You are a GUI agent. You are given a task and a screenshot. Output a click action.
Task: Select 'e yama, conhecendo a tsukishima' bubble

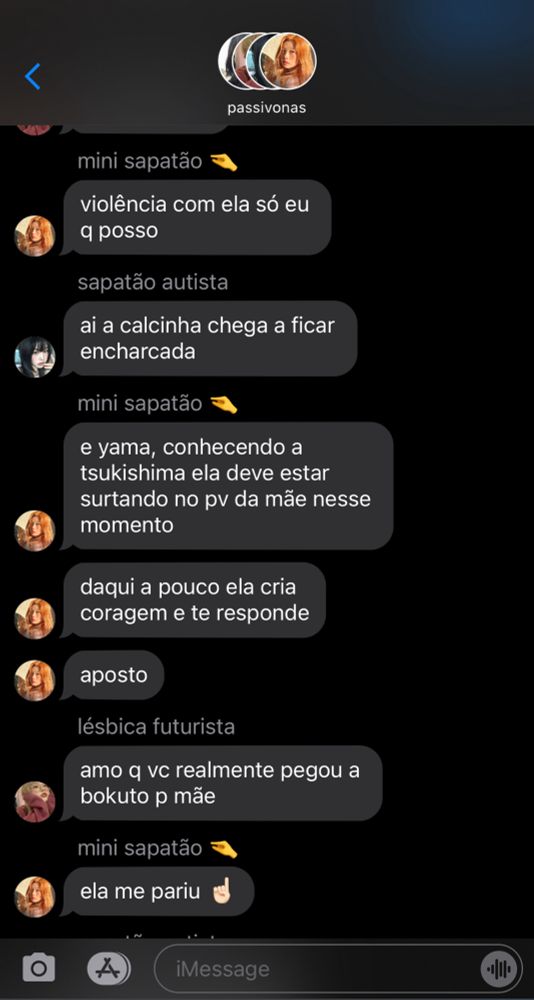point(227,486)
